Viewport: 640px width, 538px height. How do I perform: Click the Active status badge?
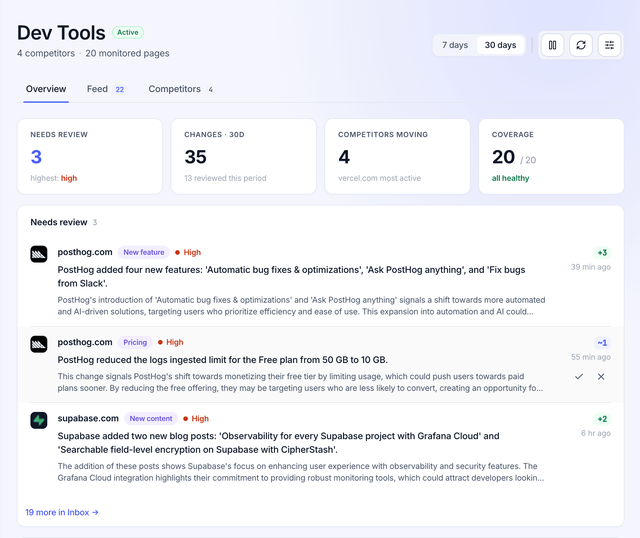coord(128,32)
